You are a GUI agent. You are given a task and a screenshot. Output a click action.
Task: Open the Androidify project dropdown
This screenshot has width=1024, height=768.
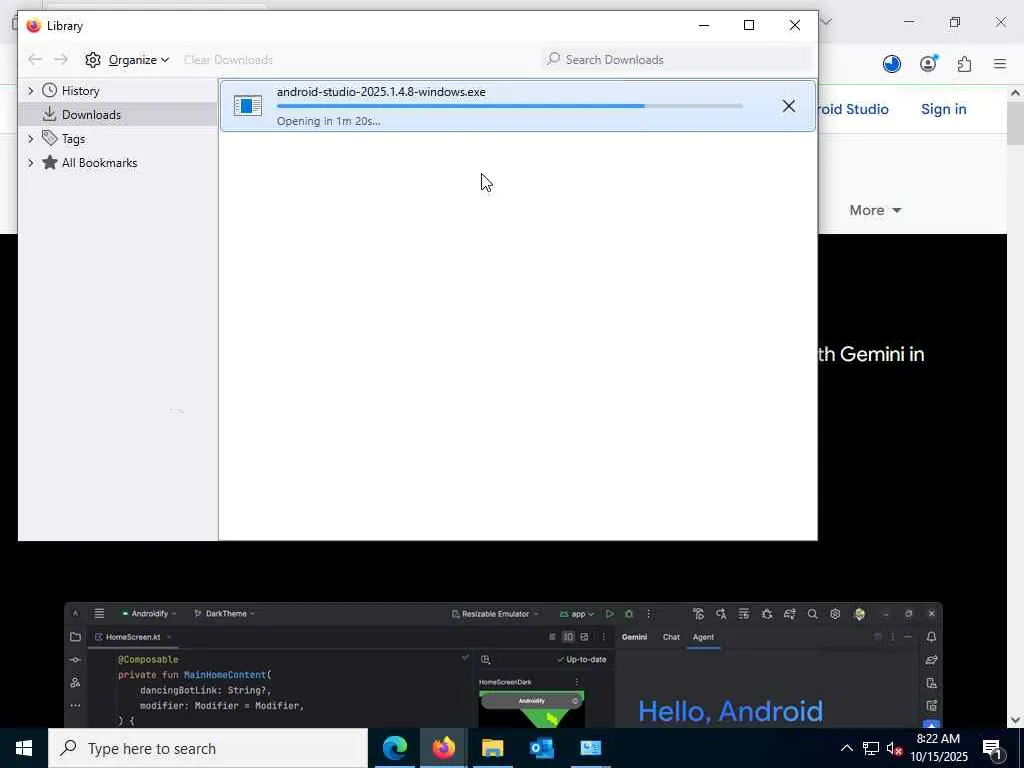pos(150,614)
